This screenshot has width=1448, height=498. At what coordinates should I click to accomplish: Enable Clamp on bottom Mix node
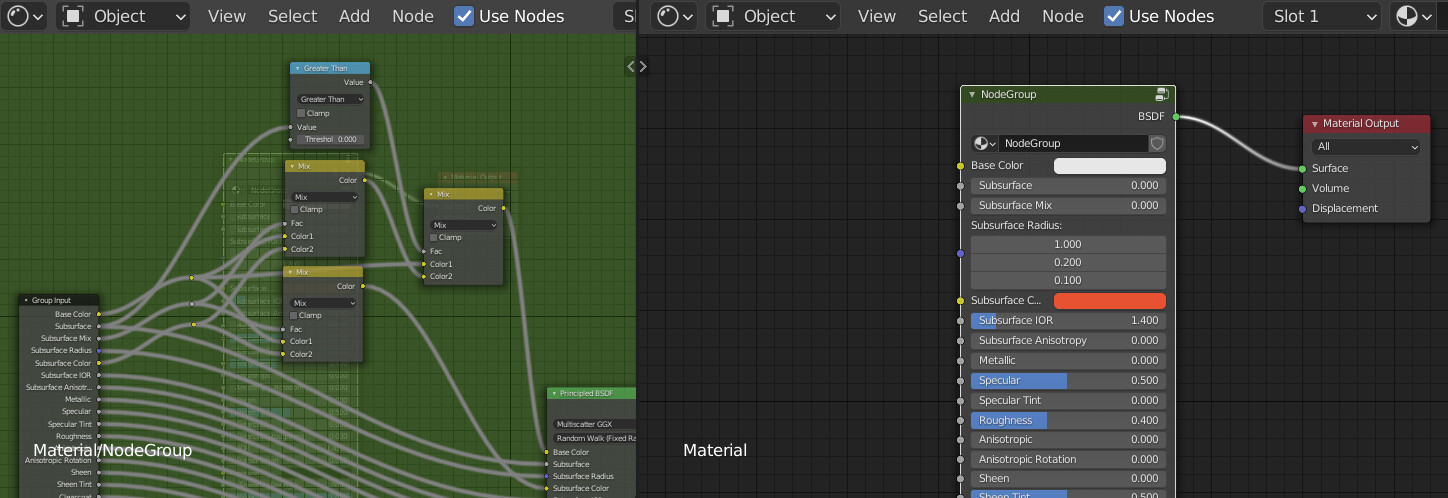pos(295,315)
